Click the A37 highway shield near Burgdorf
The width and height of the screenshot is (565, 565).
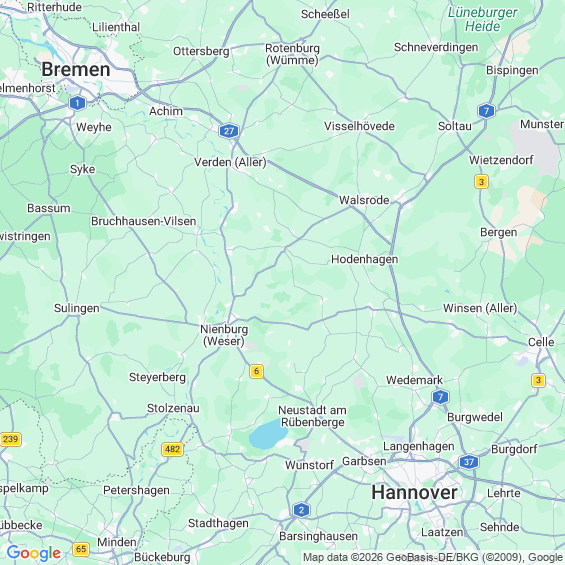pos(468,462)
